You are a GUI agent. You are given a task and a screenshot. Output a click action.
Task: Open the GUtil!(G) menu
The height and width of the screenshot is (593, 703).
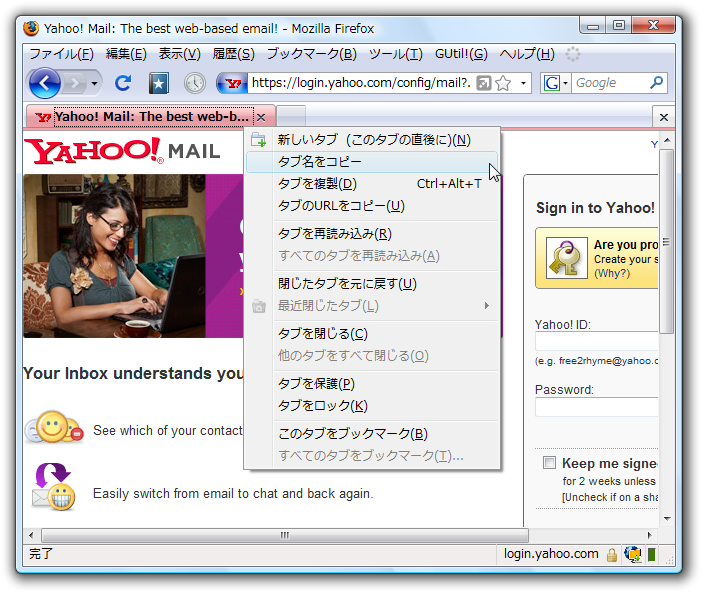tap(461, 54)
